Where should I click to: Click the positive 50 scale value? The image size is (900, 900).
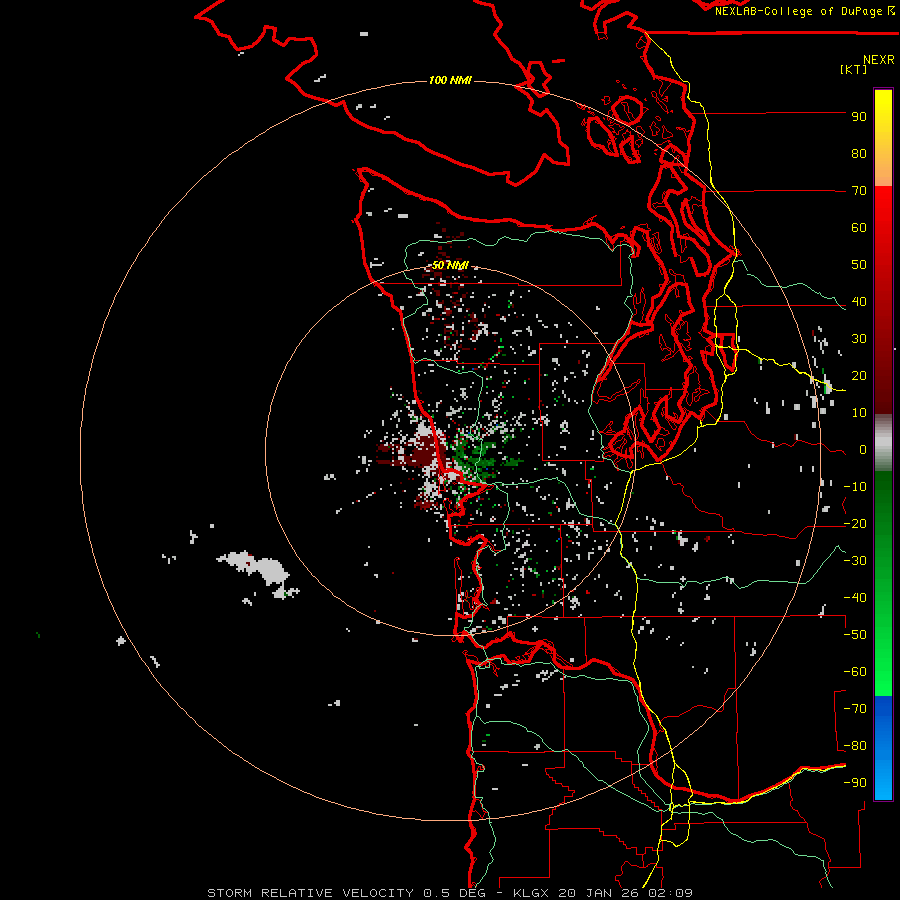click(859, 265)
